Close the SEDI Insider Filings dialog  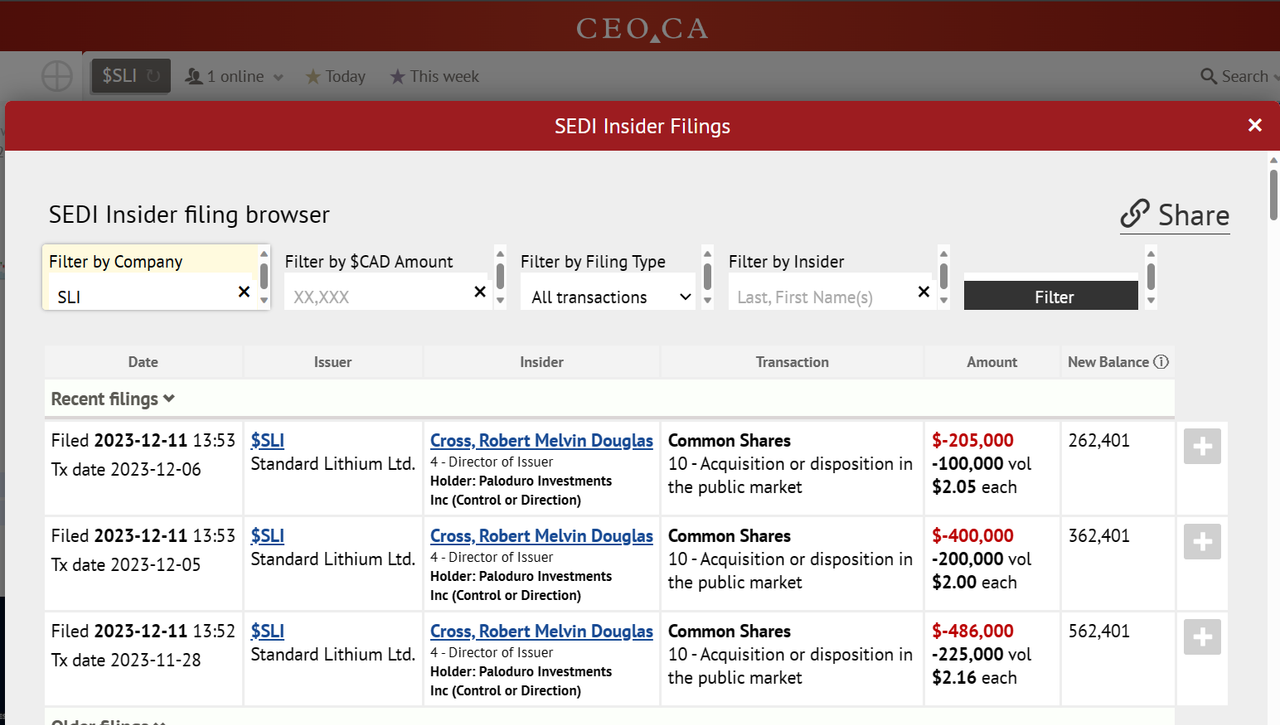(x=1255, y=126)
